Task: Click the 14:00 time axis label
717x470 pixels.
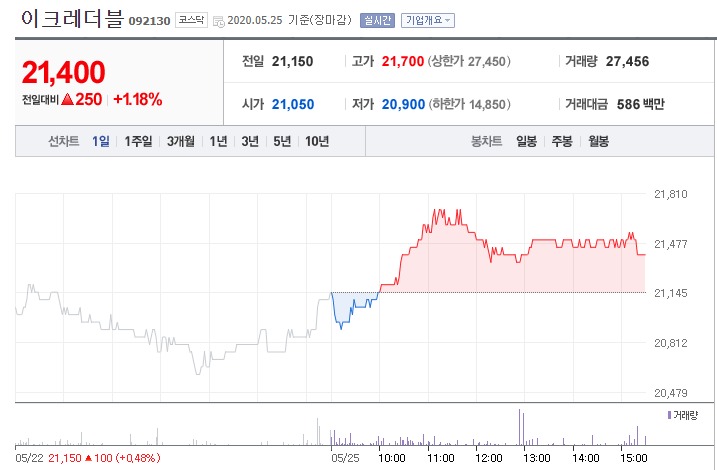Action: click(586, 458)
